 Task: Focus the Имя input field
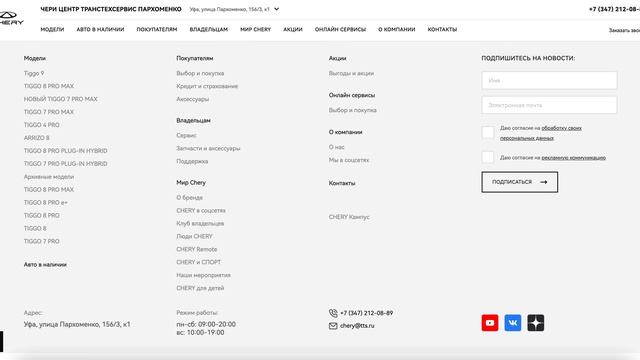click(549, 80)
